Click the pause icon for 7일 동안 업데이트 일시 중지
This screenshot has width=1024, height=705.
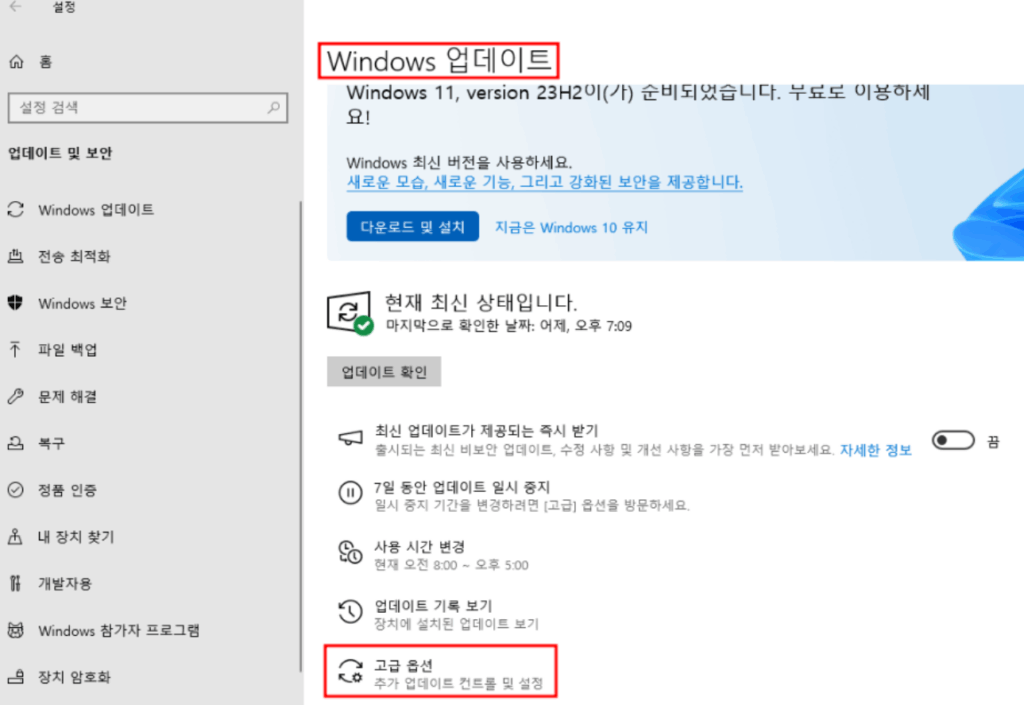click(x=351, y=493)
